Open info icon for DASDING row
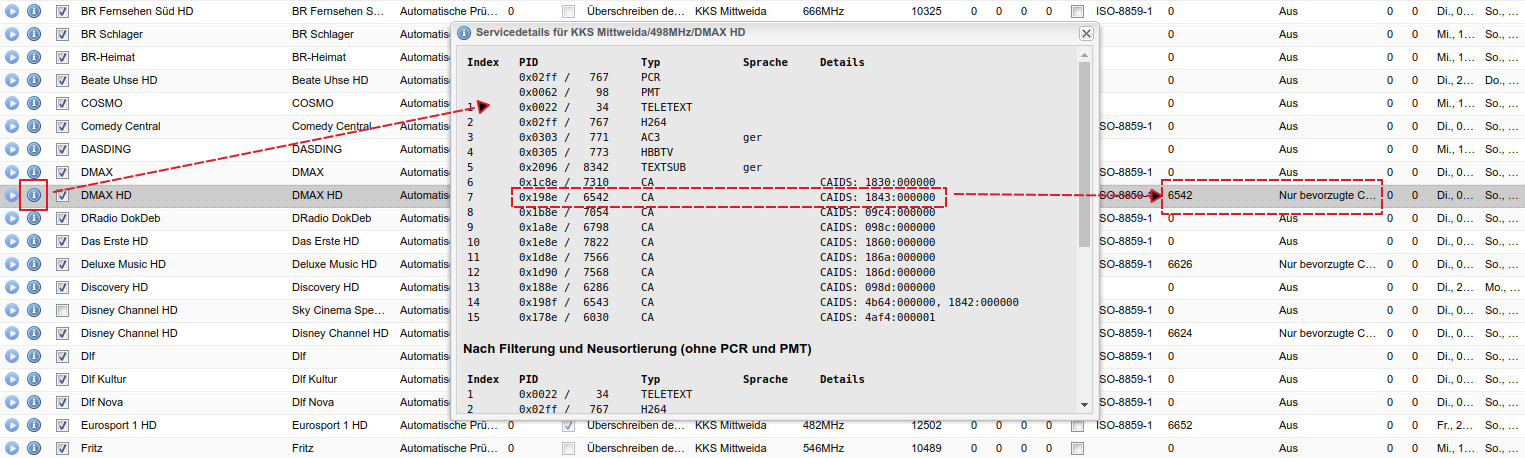This screenshot has height=458, width=1525. click(x=34, y=149)
